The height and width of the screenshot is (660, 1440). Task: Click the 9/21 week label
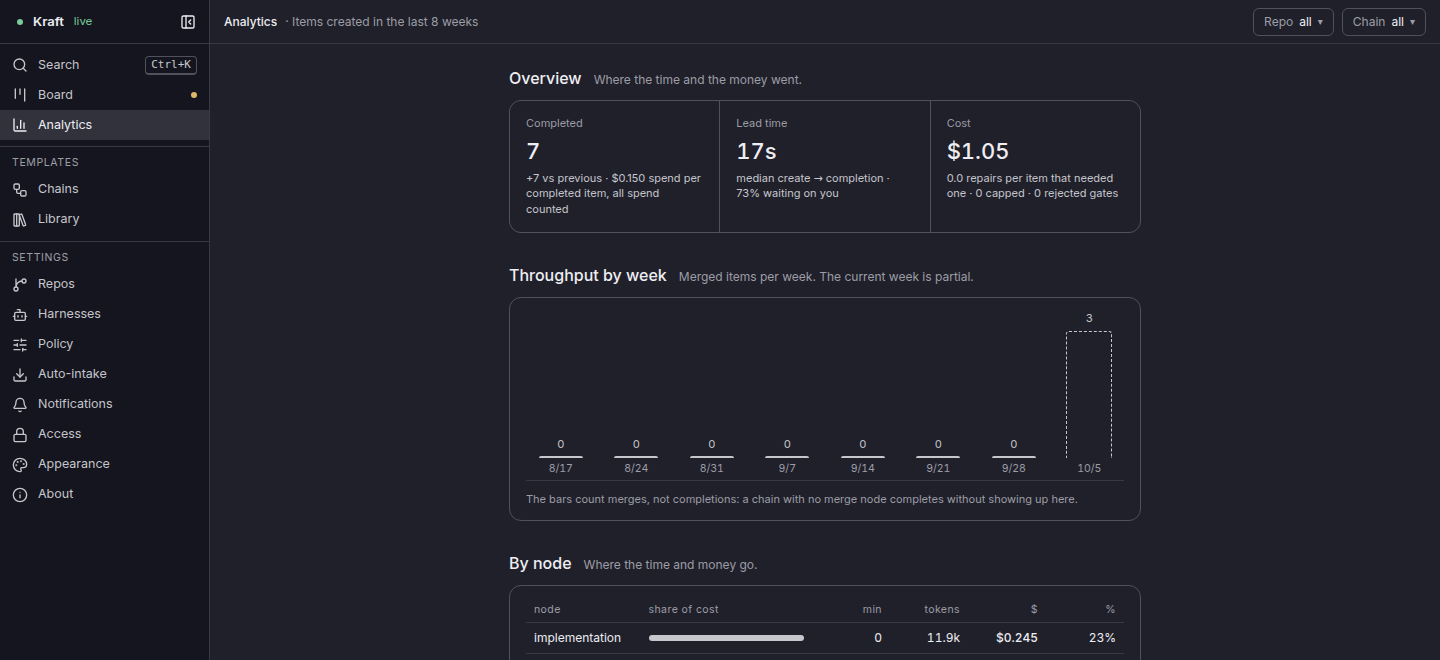pos(938,468)
